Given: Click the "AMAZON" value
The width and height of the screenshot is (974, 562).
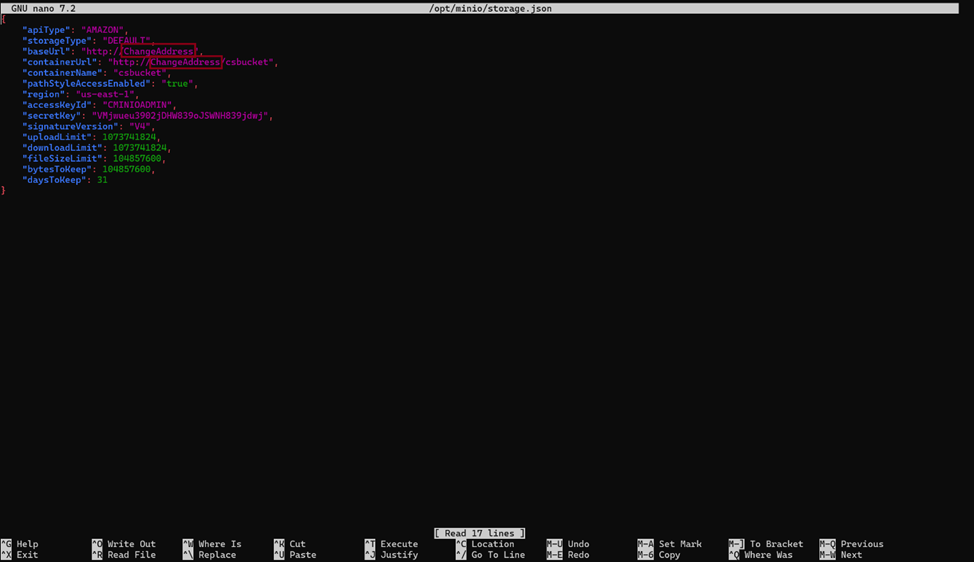Looking at the screenshot, I should 102,30.
